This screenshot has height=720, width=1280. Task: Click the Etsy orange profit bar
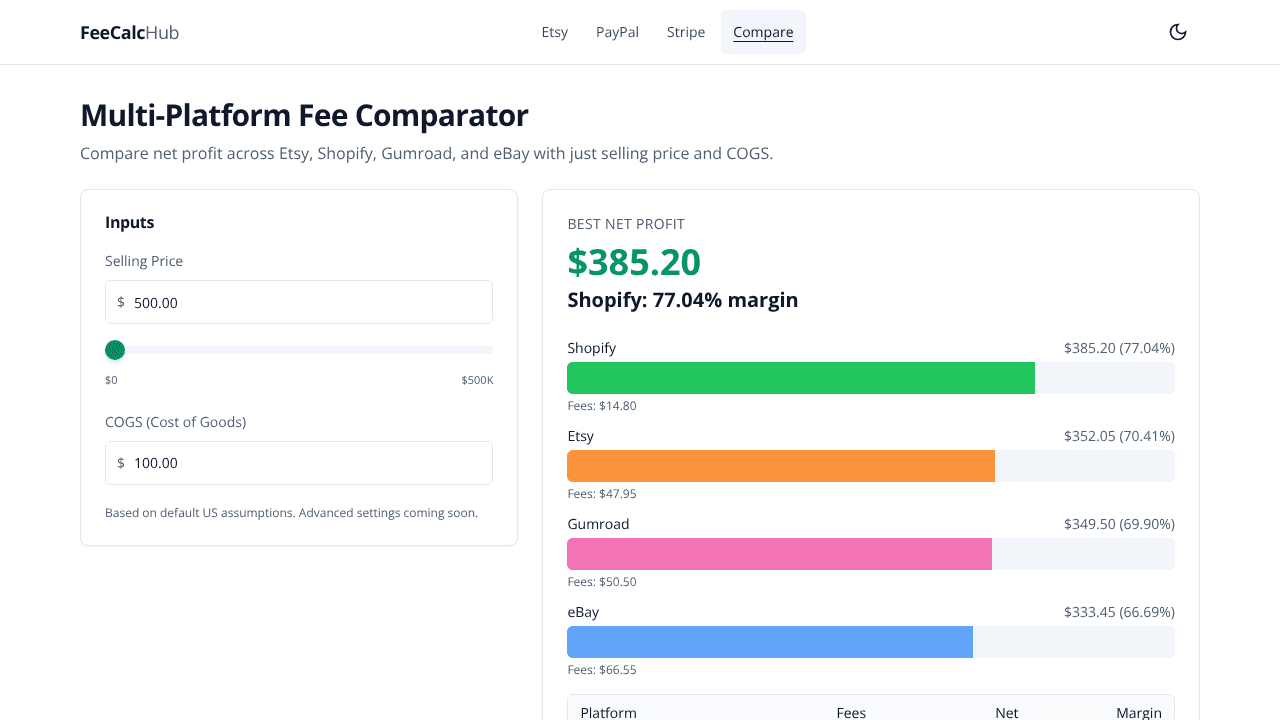tap(781, 466)
